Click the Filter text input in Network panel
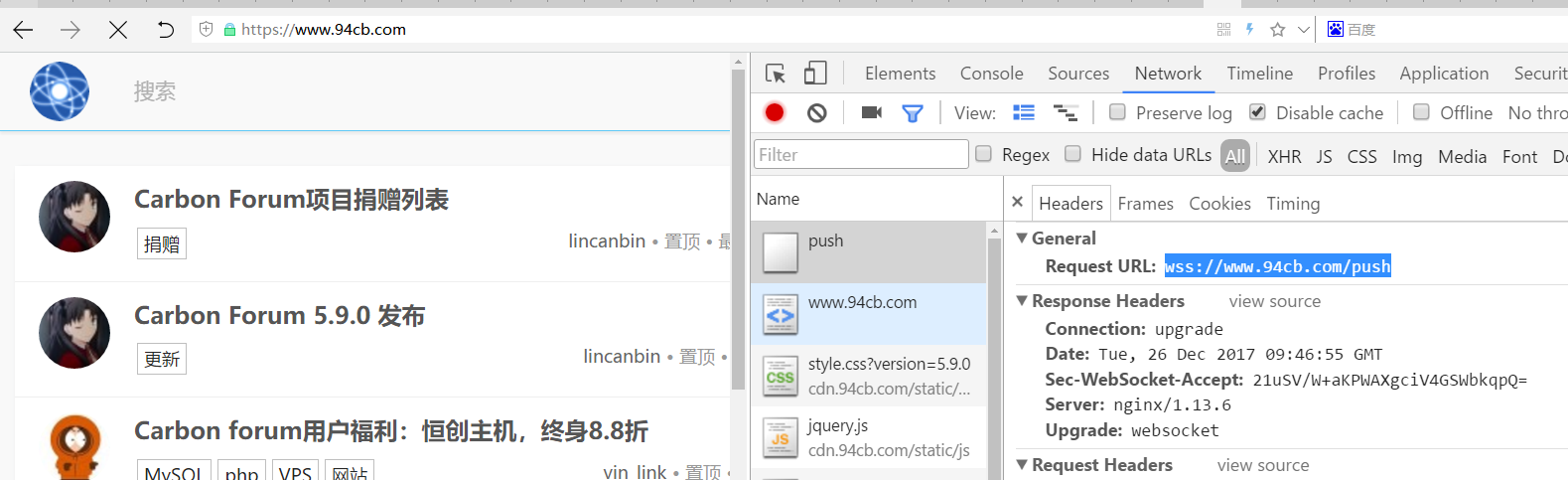Image resolution: width=1568 pixels, height=480 pixels. (861, 155)
